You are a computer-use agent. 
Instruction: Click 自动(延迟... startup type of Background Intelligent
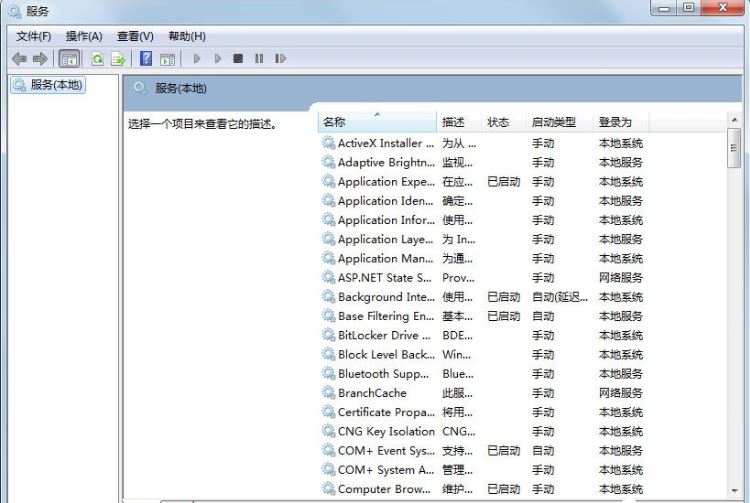[x=560, y=296]
